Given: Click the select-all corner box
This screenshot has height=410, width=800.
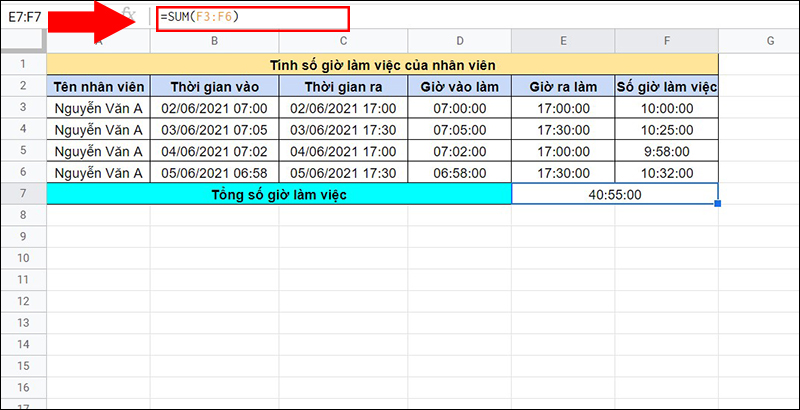Looking at the screenshot, I should point(23,41).
